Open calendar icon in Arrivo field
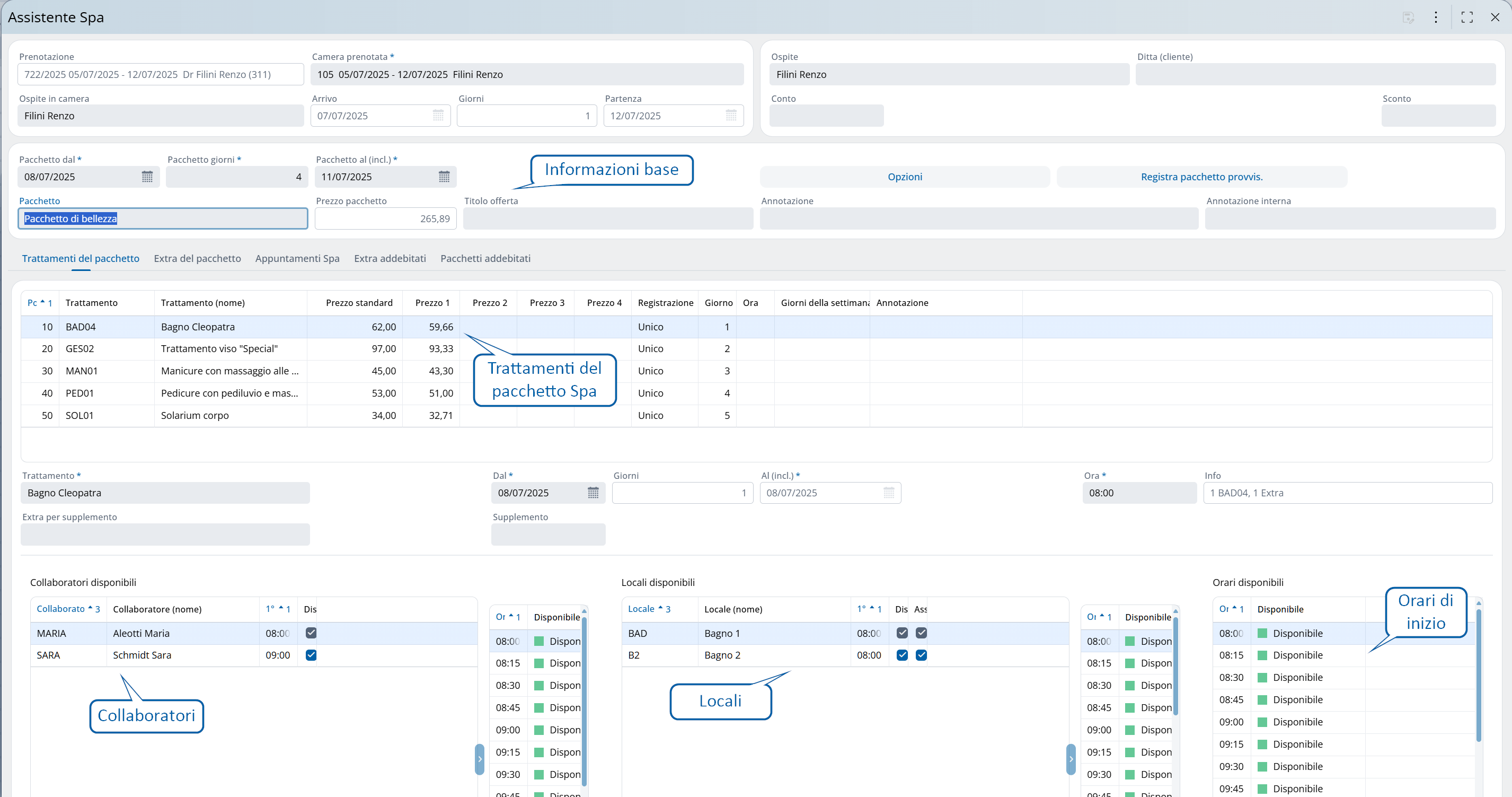 [x=438, y=116]
